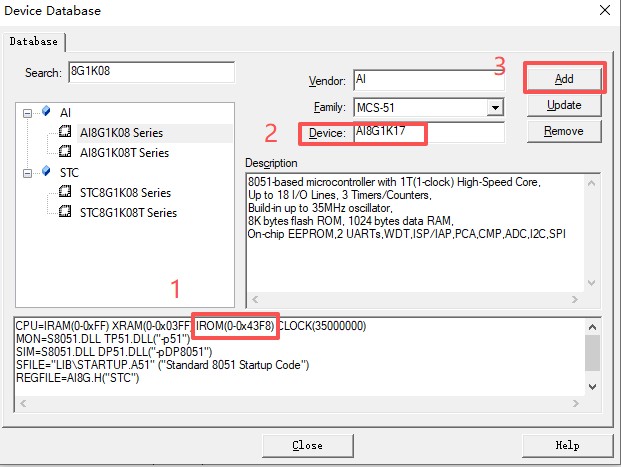
Task: Click the Device field containing AI8G1K17
Action: click(x=429, y=133)
